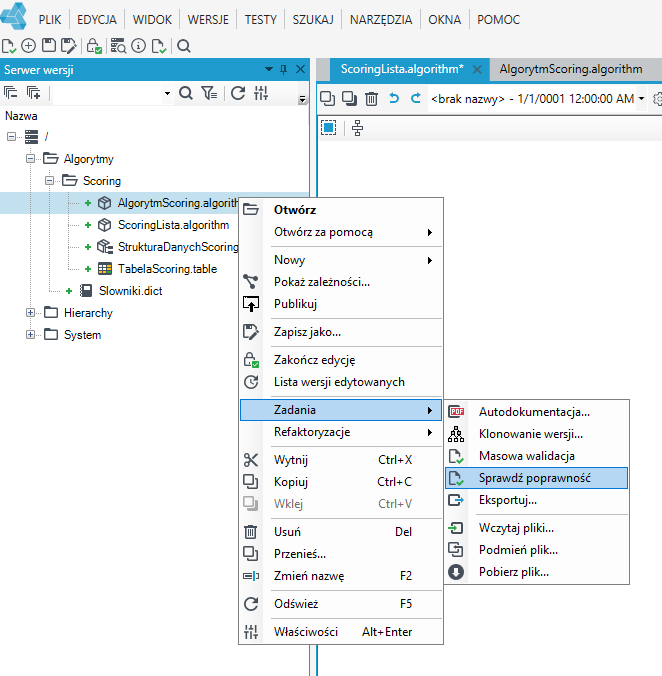Click the new file validation icon in main toolbar
Screen dimensions: 662x676
click(x=8, y=46)
